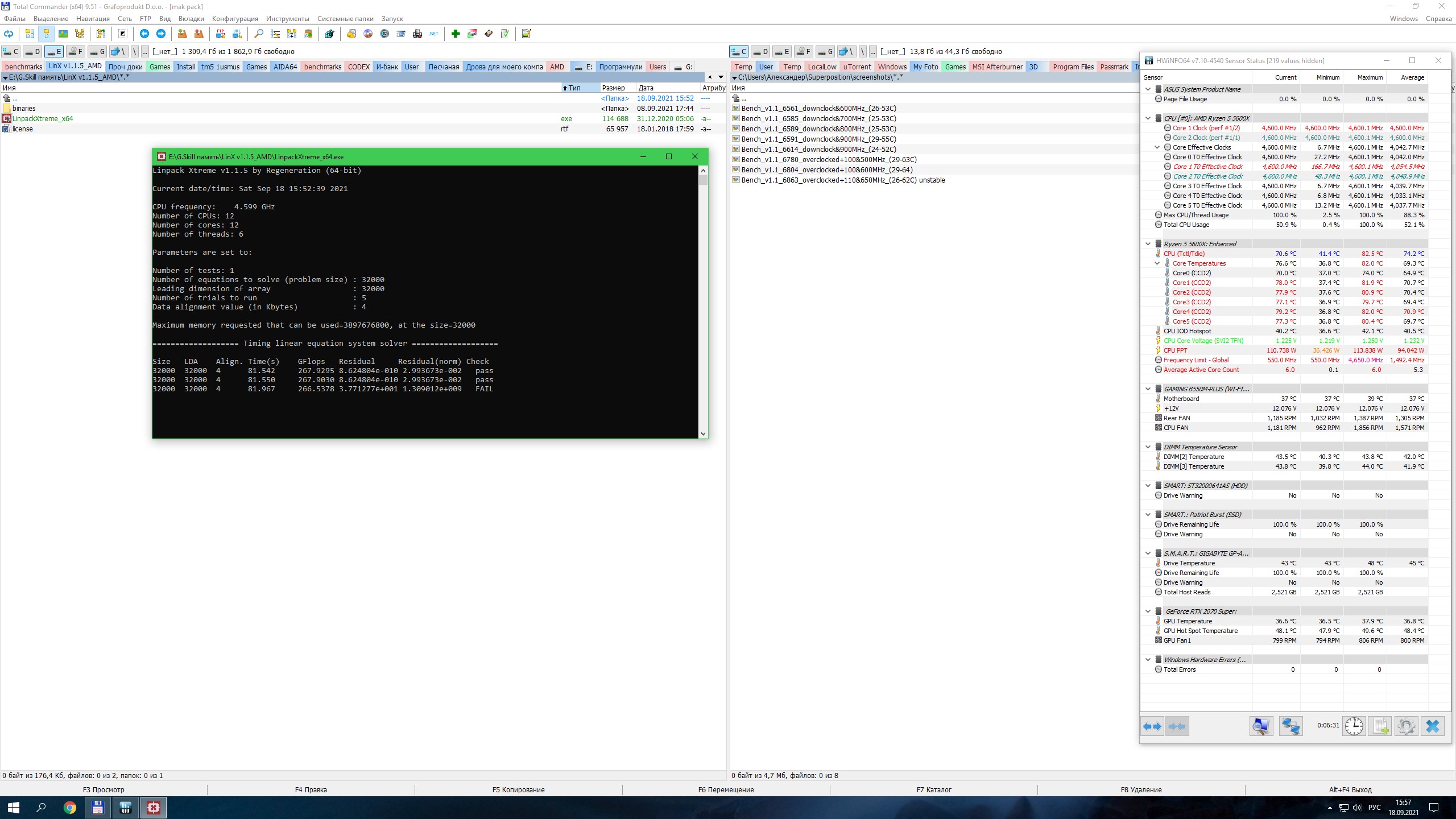Collapse the Ryzen 5 5600X: Enhanced group
The height and width of the screenshot is (819, 1456).
click(x=1148, y=244)
